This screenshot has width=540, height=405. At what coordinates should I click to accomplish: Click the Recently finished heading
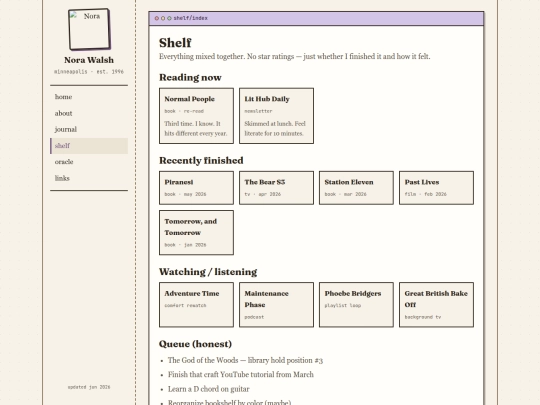click(201, 160)
